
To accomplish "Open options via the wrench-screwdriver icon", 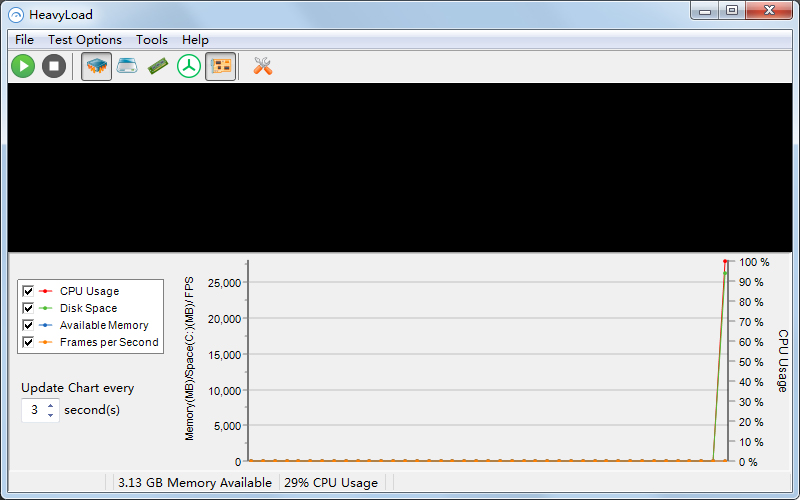I will click(x=263, y=67).
